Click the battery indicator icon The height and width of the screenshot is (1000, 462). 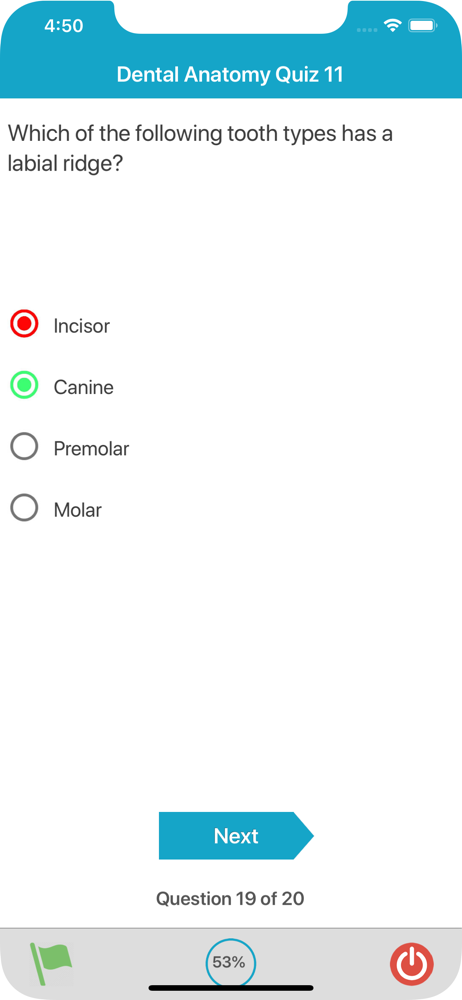click(x=422, y=26)
